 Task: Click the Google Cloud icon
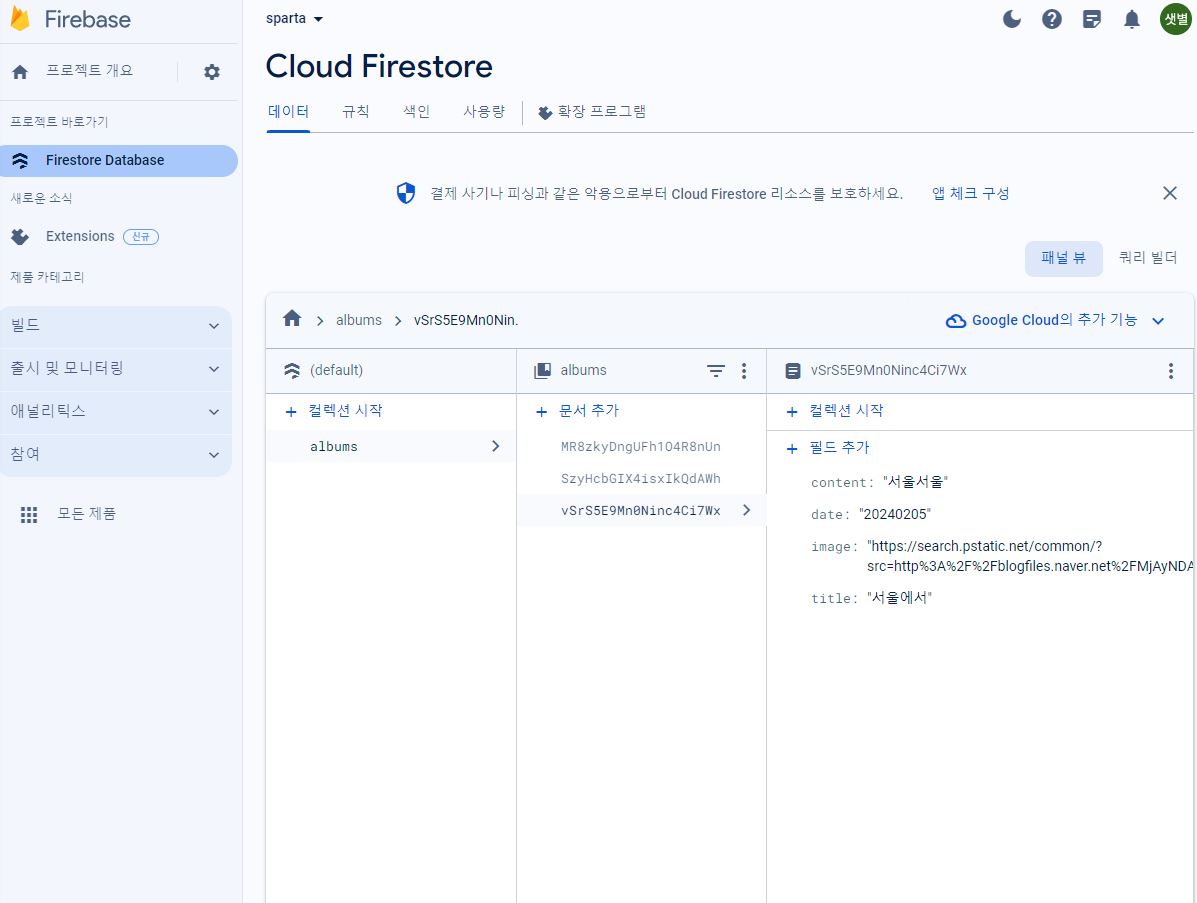pyautogui.click(x=956, y=321)
